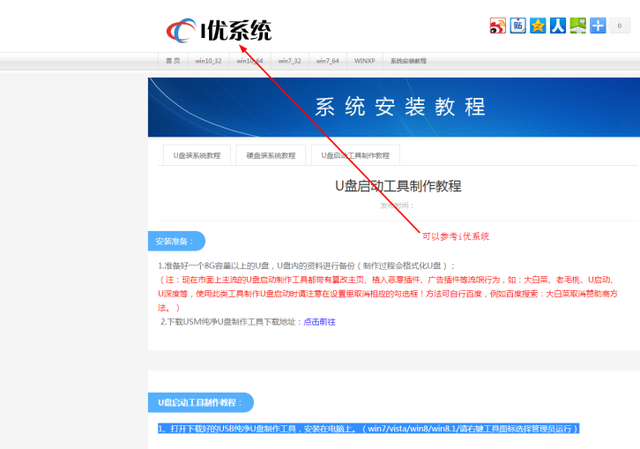Image resolution: width=640 pixels, height=449 pixels.
Task: Open the WINXP navigation item
Action: [365, 61]
